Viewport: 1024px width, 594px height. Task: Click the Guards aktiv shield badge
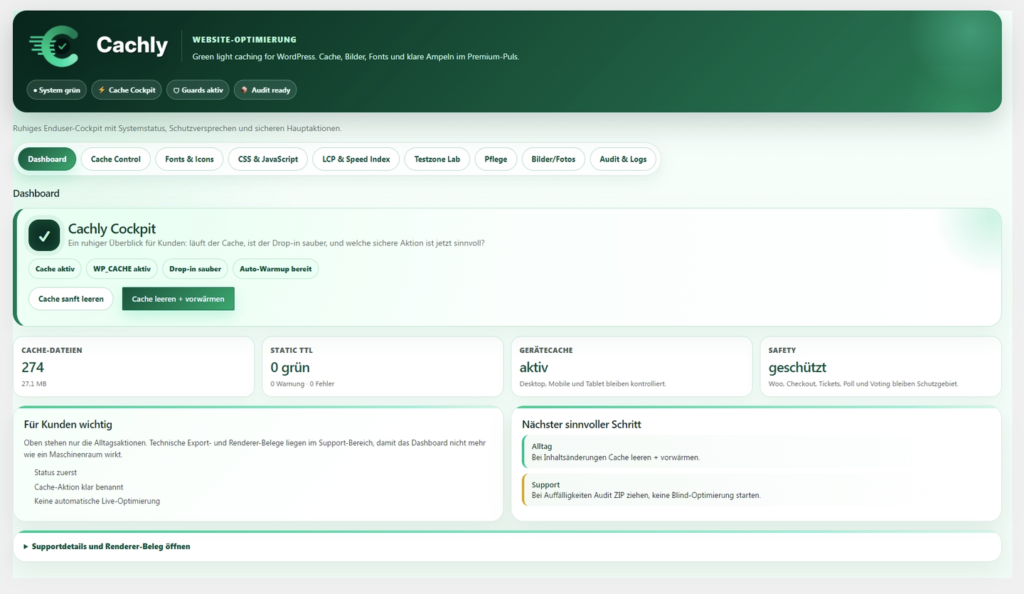[x=198, y=90]
